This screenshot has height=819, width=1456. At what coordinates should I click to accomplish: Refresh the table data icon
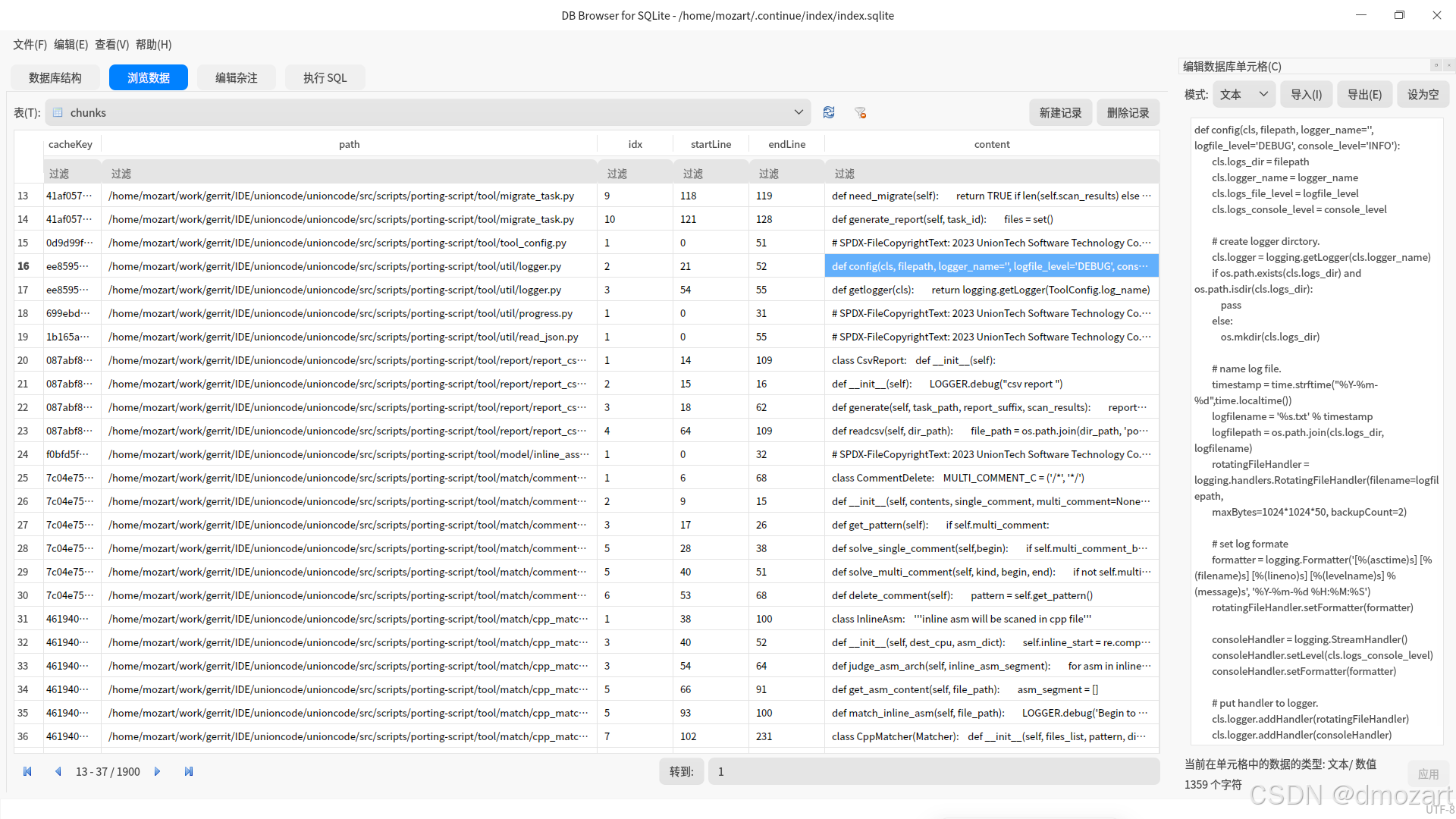(x=828, y=112)
